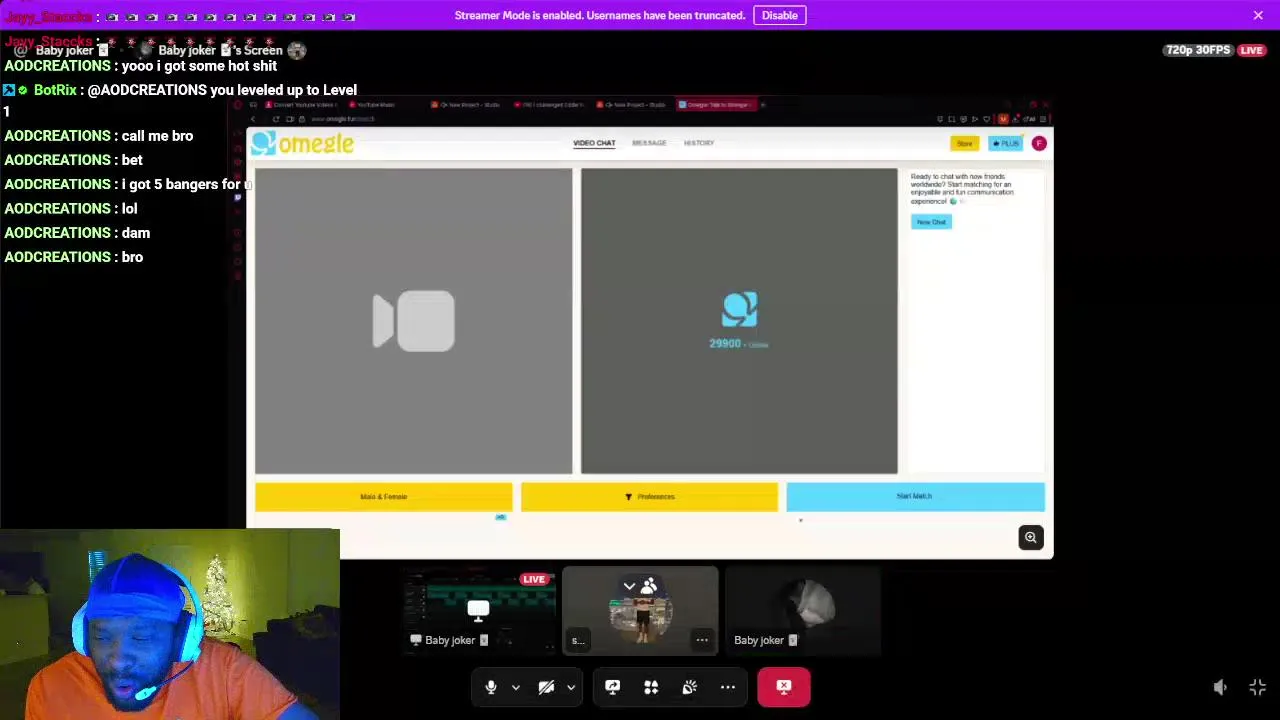
Task: Click the red disconnect button
Action: pos(784,687)
